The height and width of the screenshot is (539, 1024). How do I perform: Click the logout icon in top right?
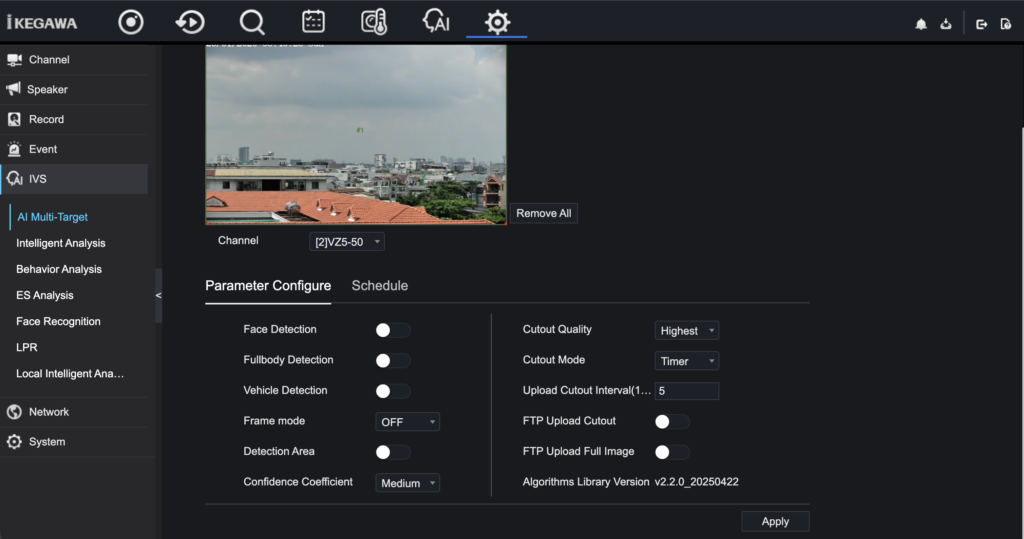point(982,24)
